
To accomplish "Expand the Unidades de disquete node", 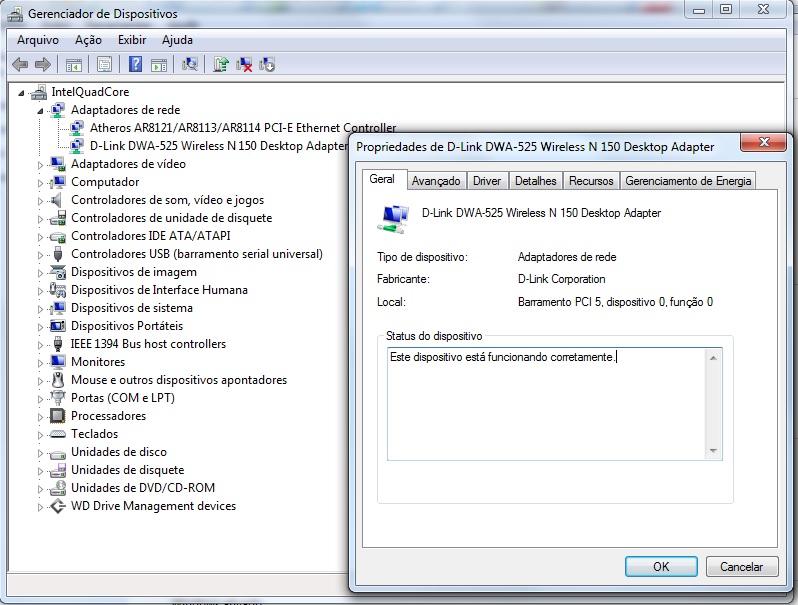I will pyautogui.click(x=40, y=471).
